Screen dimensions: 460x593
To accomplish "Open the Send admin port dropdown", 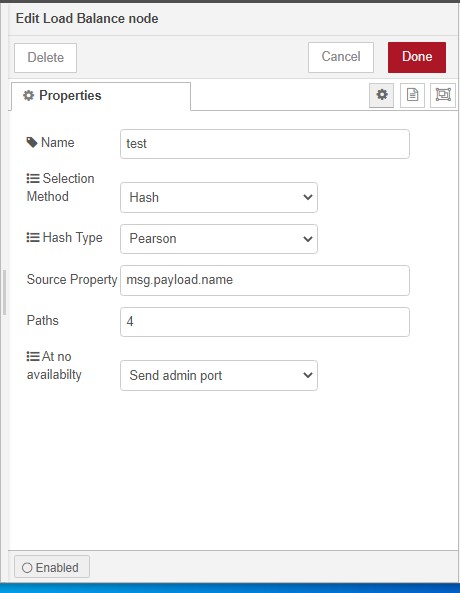I will 219,376.
